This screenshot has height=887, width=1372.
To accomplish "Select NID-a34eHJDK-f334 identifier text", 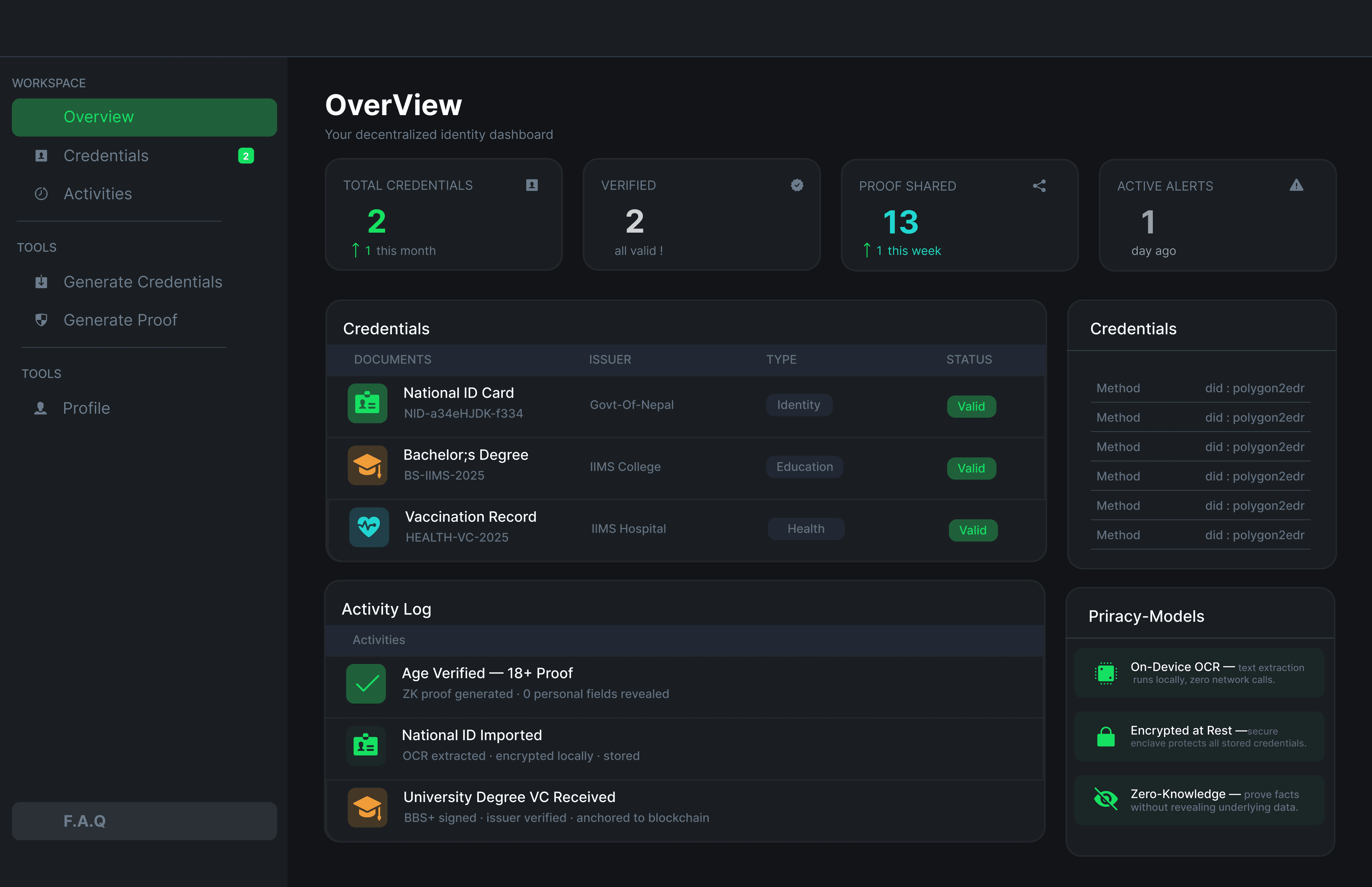I will pyautogui.click(x=463, y=413).
